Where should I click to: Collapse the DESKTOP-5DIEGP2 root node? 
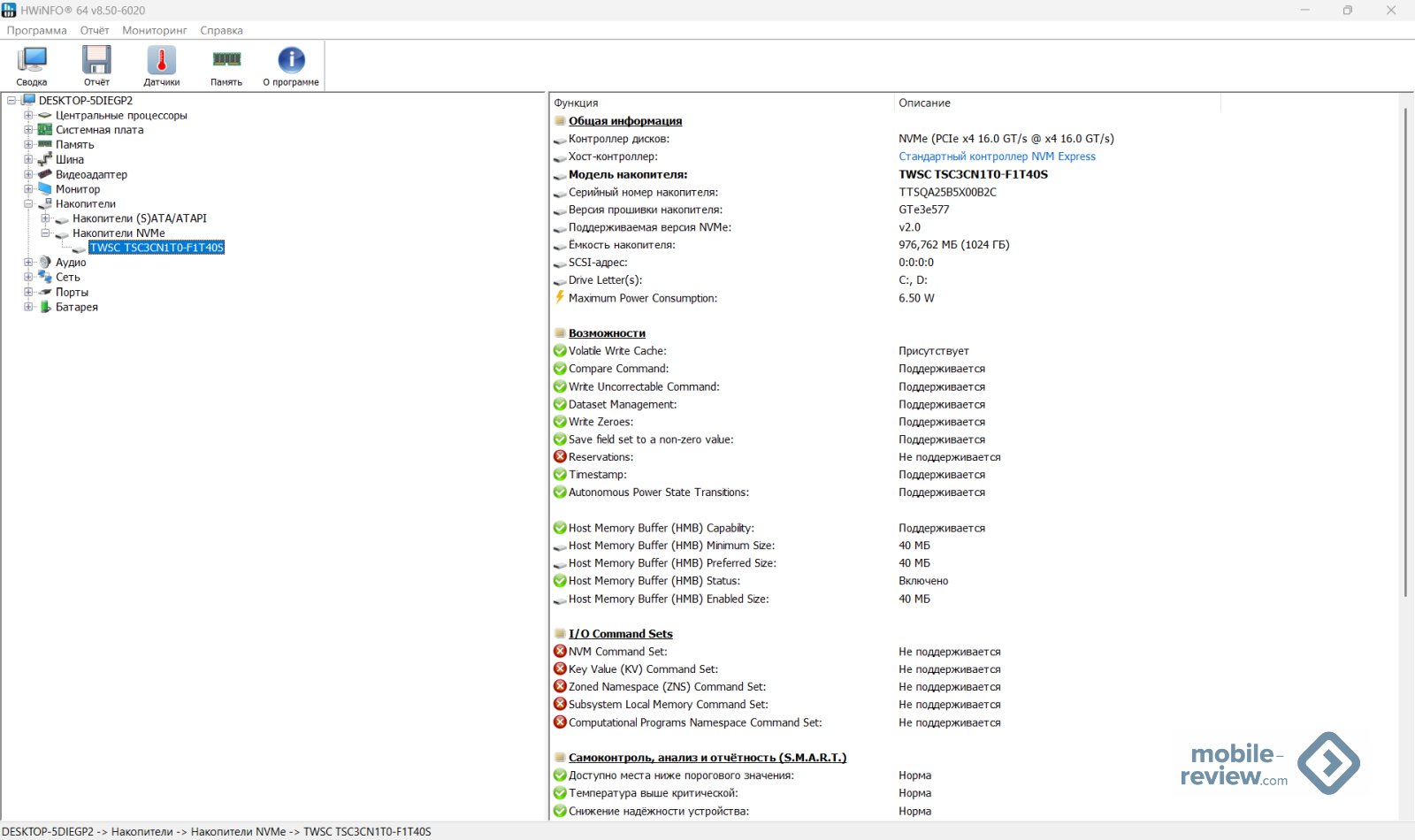coord(11,101)
